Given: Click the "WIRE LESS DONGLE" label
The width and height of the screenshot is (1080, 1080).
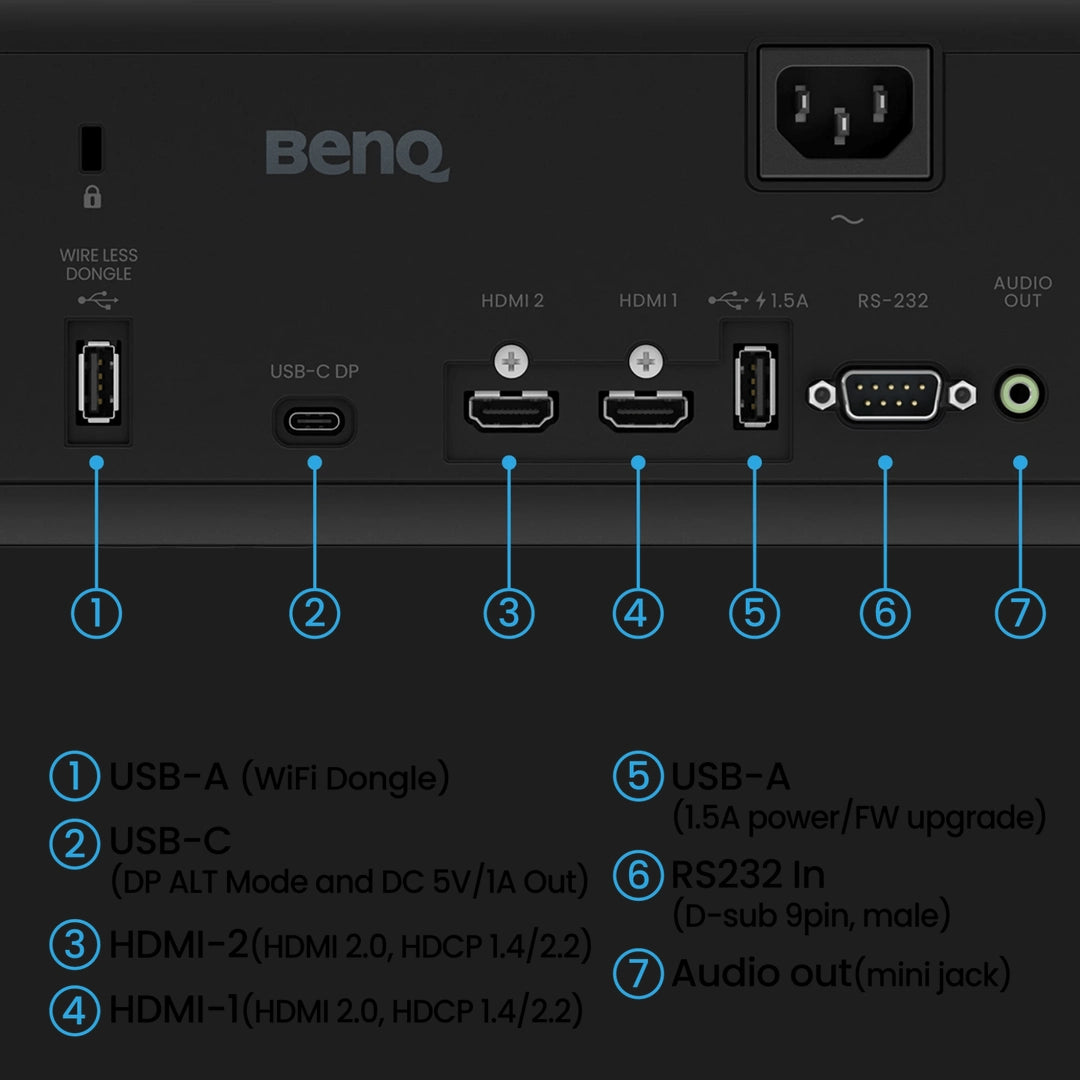Looking at the screenshot, I should [98, 265].
